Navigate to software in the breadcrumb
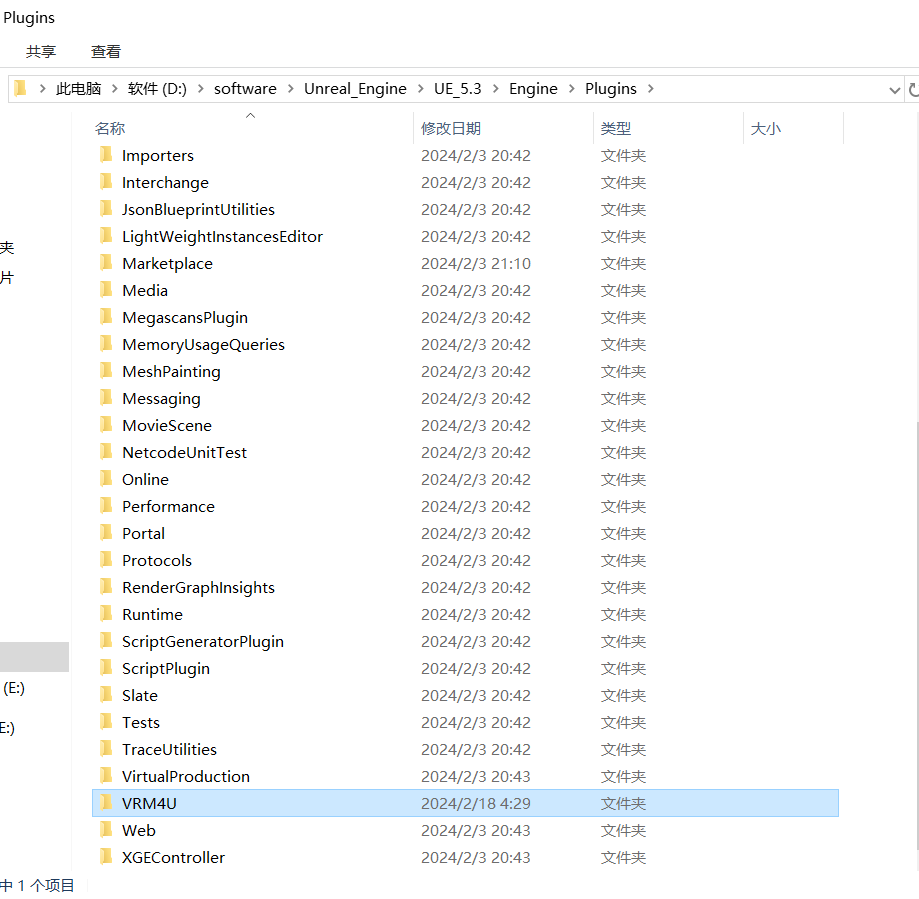 coord(245,88)
